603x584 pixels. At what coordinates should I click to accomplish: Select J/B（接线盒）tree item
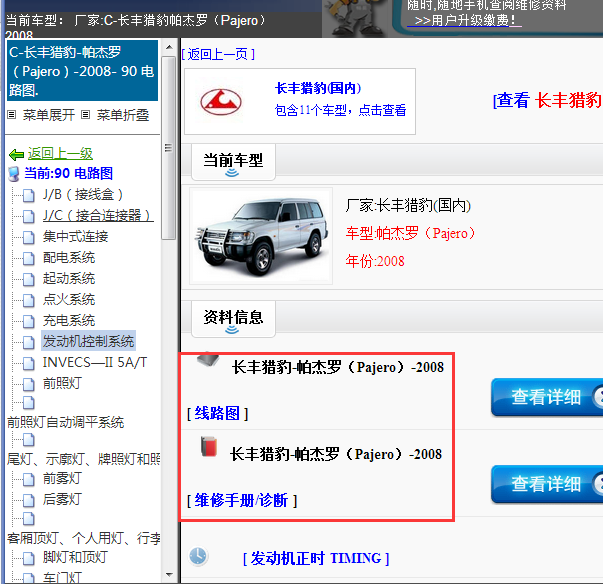[x=83, y=195]
